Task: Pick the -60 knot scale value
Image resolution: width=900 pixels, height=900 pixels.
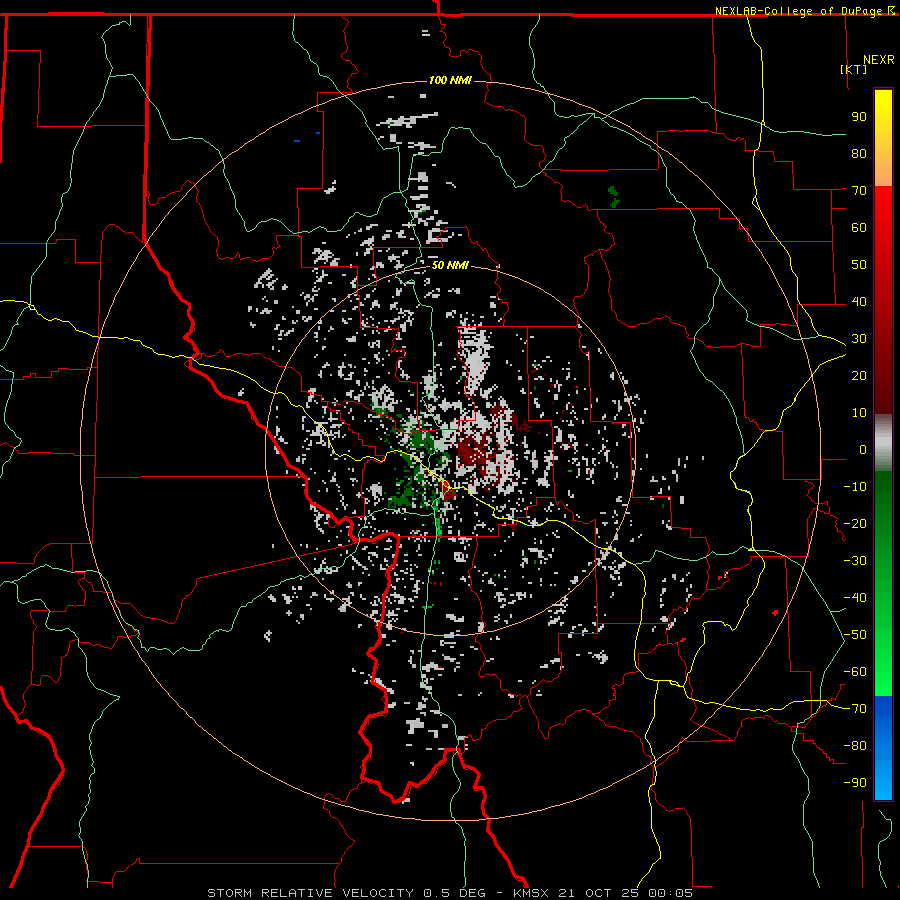Action: pyautogui.click(x=855, y=672)
